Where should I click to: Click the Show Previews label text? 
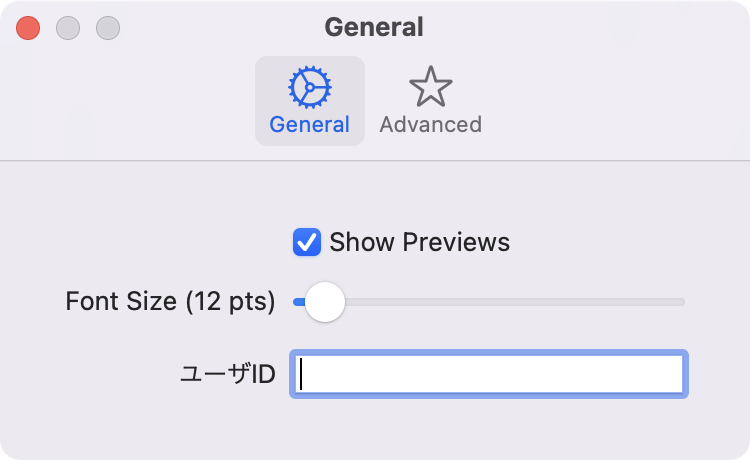[x=419, y=242]
